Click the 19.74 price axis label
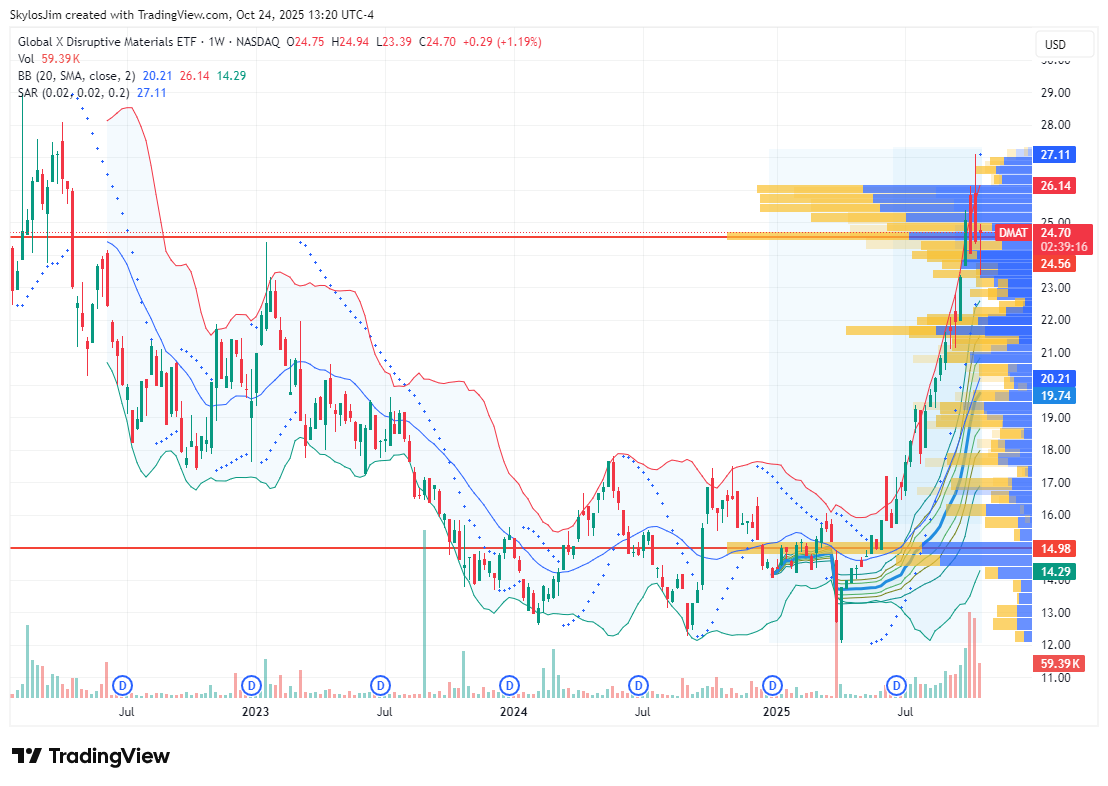Image resolution: width=1108 pixels, height=786 pixels. click(x=1054, y=396)
